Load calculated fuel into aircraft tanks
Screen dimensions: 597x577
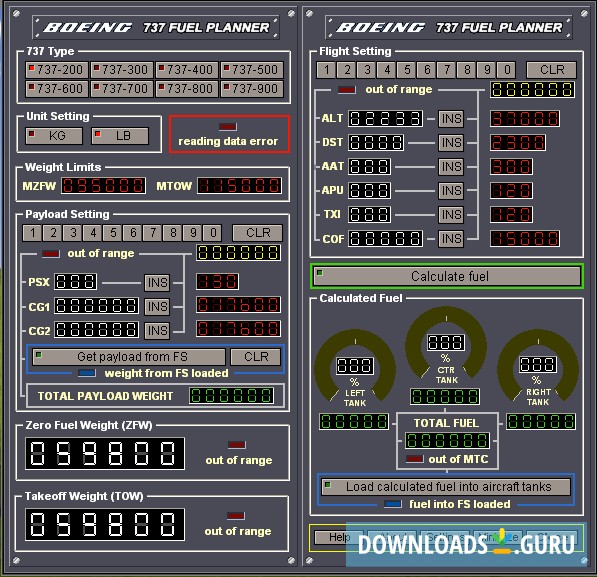click(446, 487)
